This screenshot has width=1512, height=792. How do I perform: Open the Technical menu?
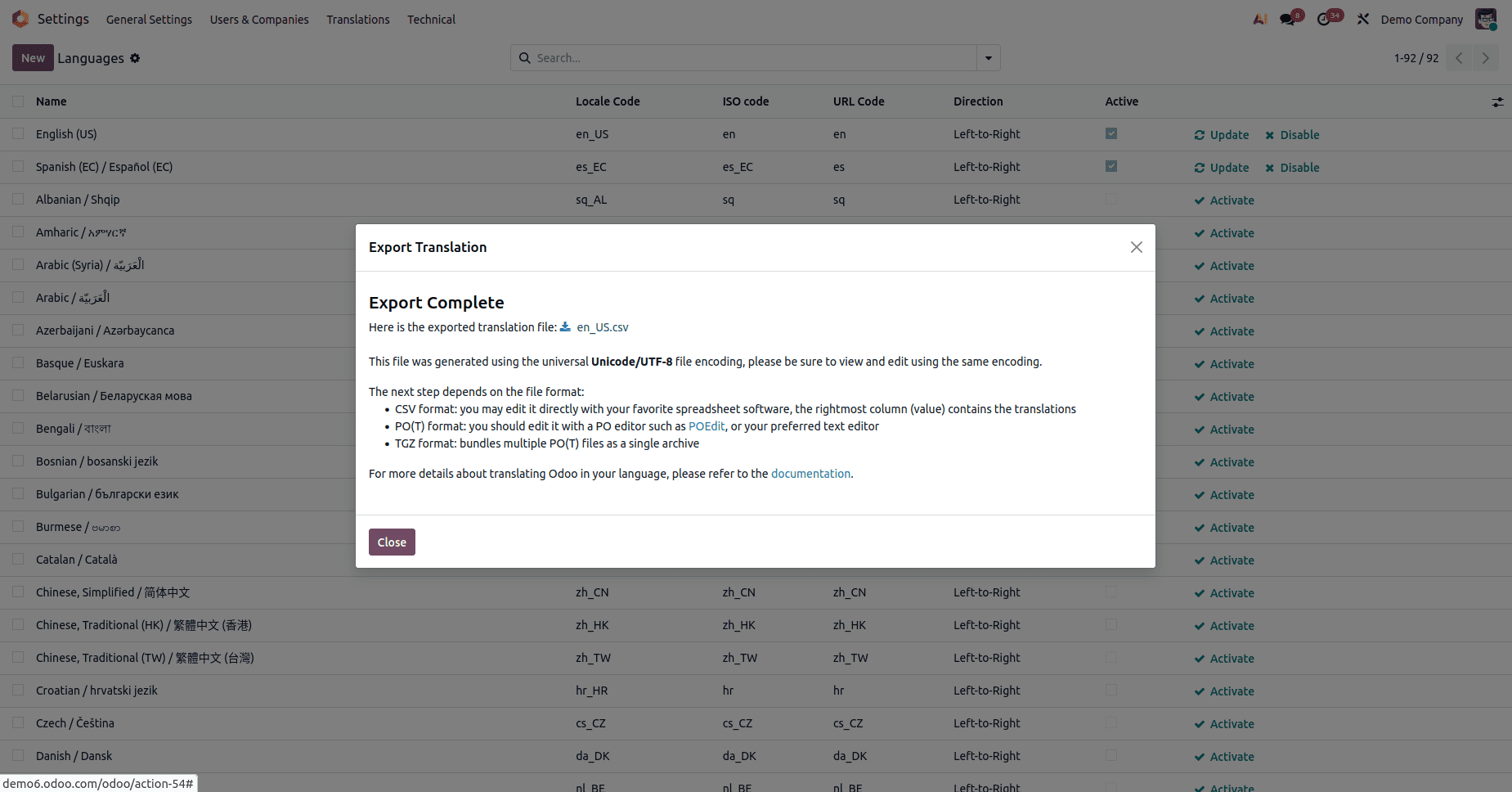[431, 19]
